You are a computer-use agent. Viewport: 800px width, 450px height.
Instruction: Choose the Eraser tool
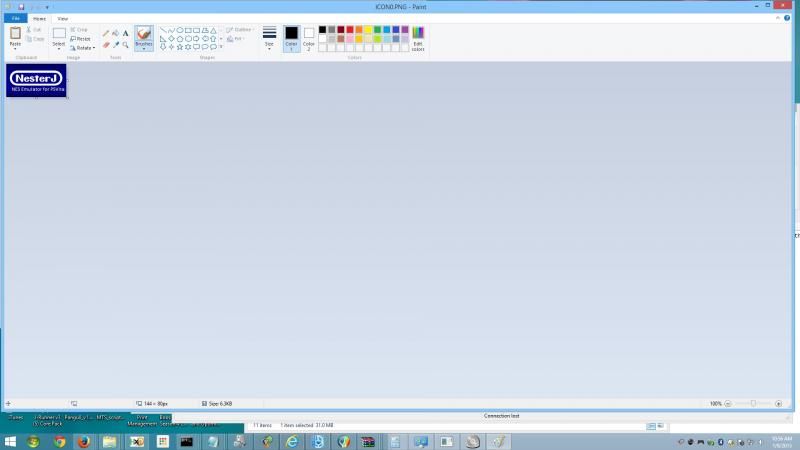click(x=106, y=44)
